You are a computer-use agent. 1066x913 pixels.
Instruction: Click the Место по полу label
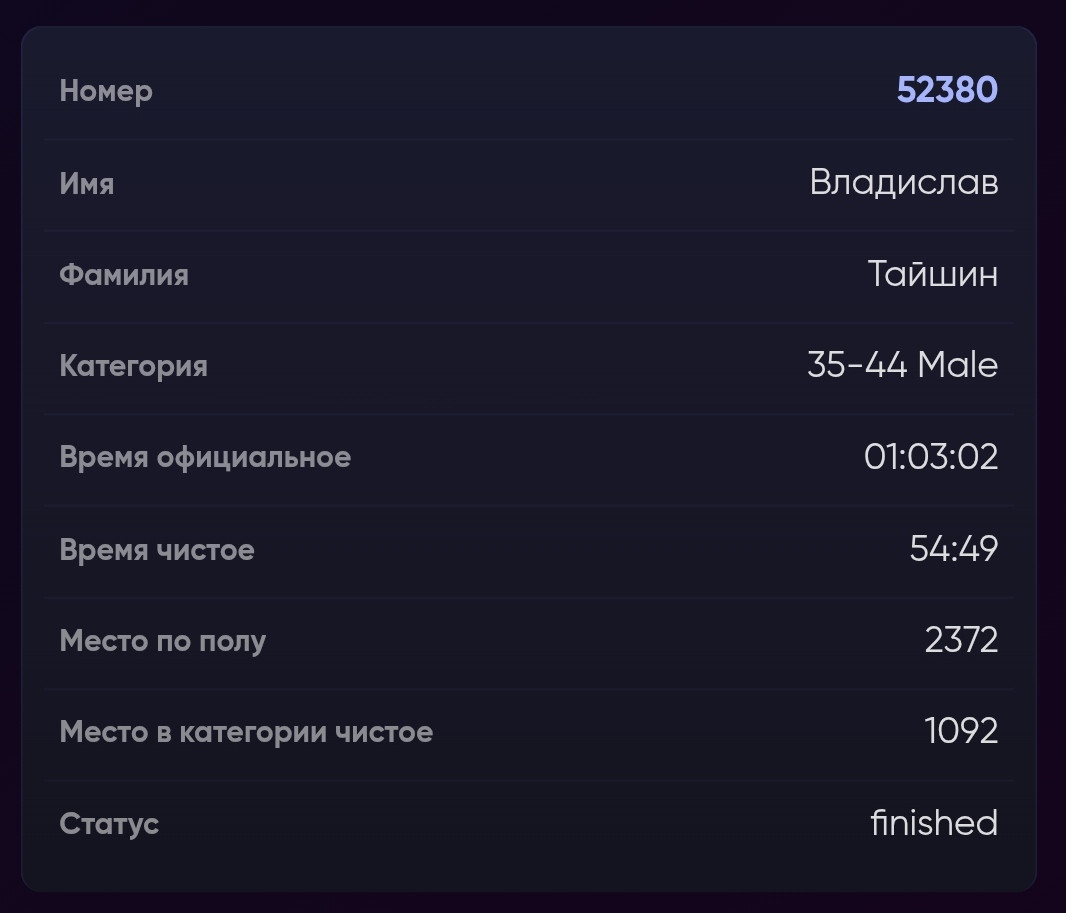[x=163, y=641]
